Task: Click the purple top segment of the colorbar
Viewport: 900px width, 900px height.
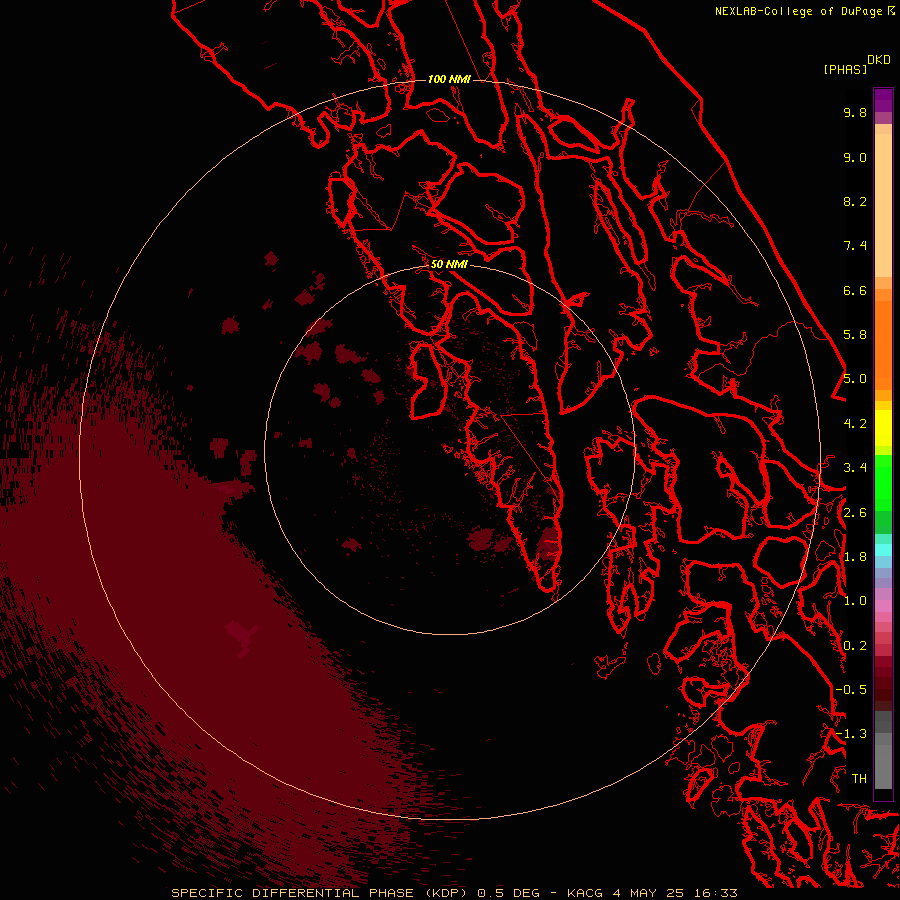Action: click(x=883, y=100)
